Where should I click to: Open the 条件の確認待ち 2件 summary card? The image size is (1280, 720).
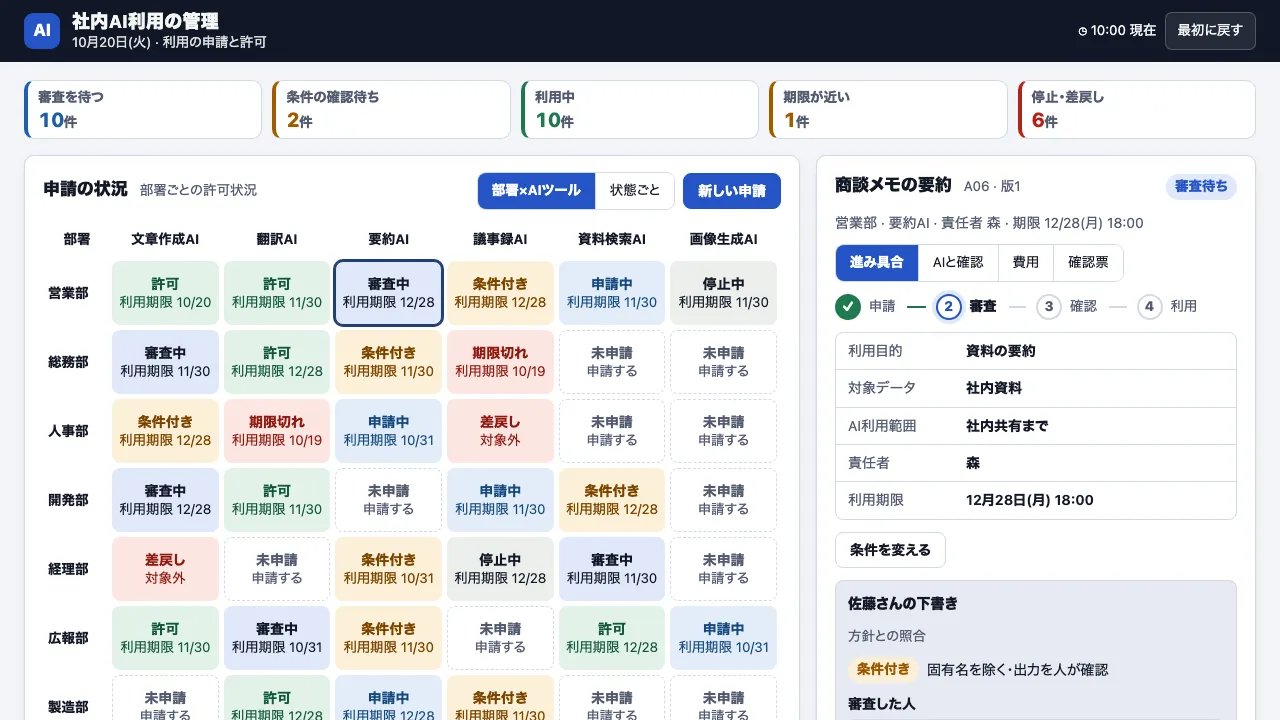tap(391, 110)
